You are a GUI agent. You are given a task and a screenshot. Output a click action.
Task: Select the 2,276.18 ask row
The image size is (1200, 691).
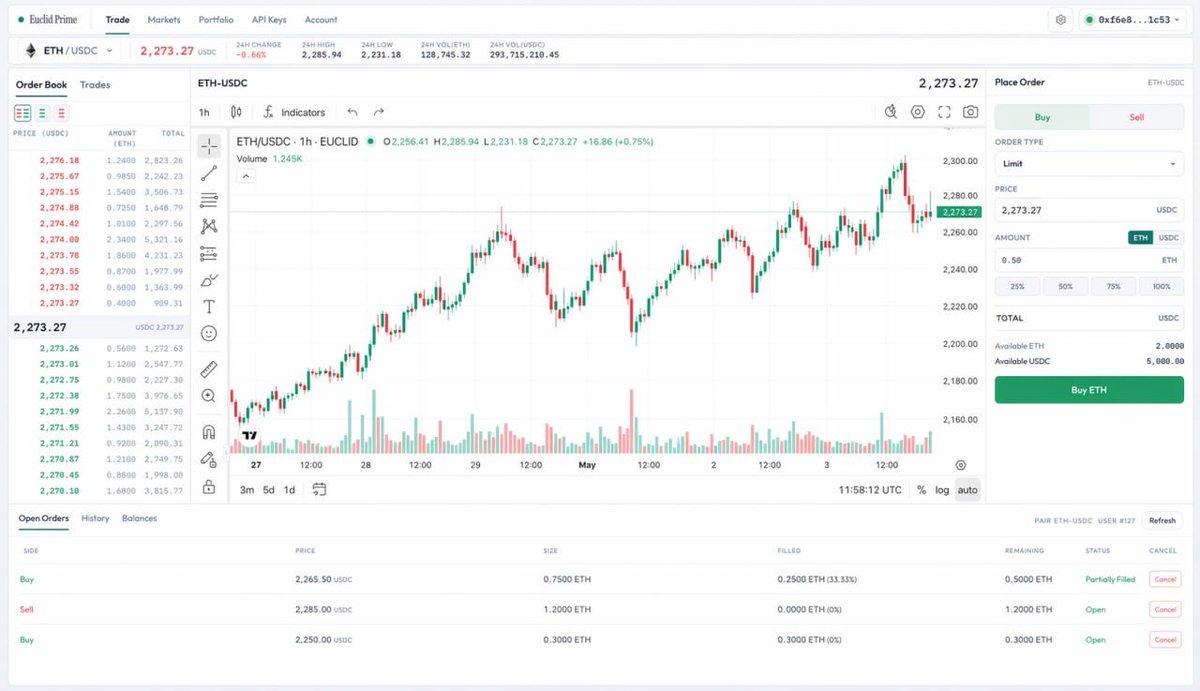(98, 160)
